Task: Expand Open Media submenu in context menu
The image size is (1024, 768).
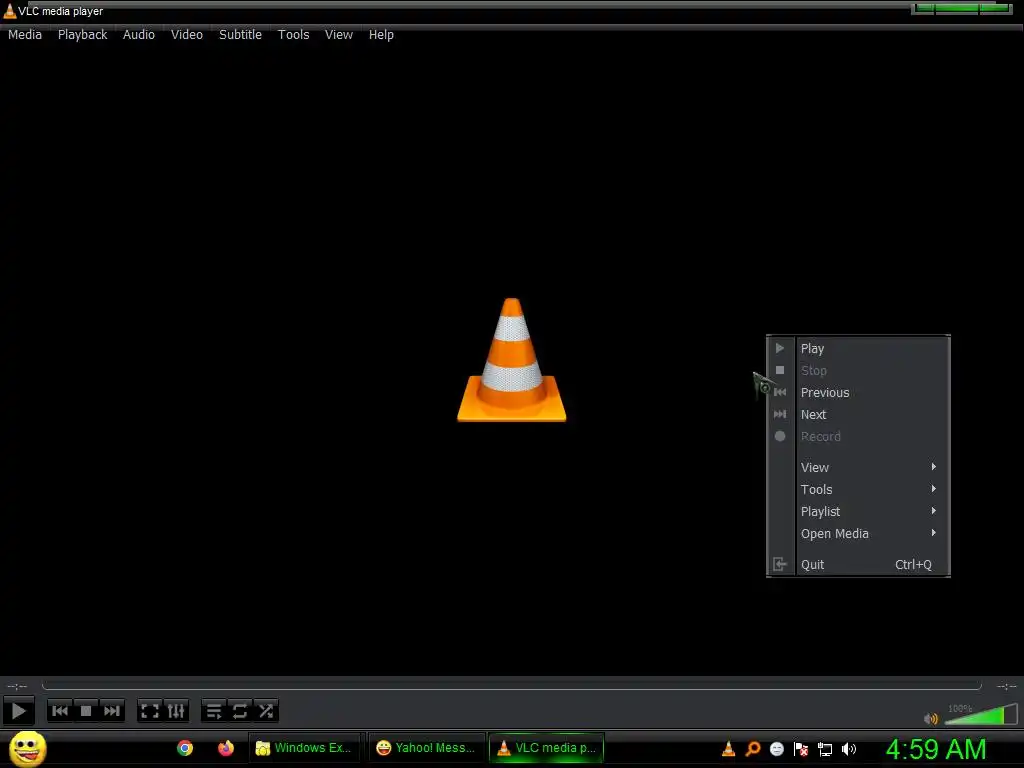Action: 858,534
